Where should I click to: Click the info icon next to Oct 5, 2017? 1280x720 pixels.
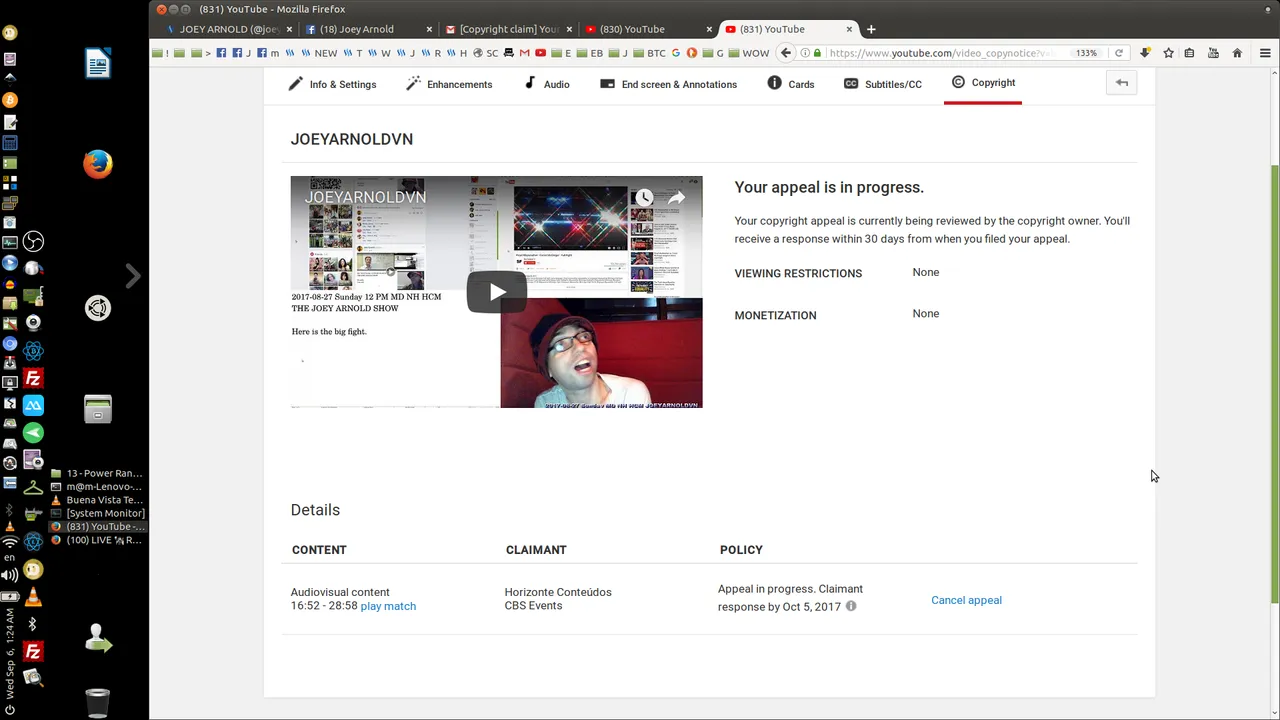[x=851, y=606]
